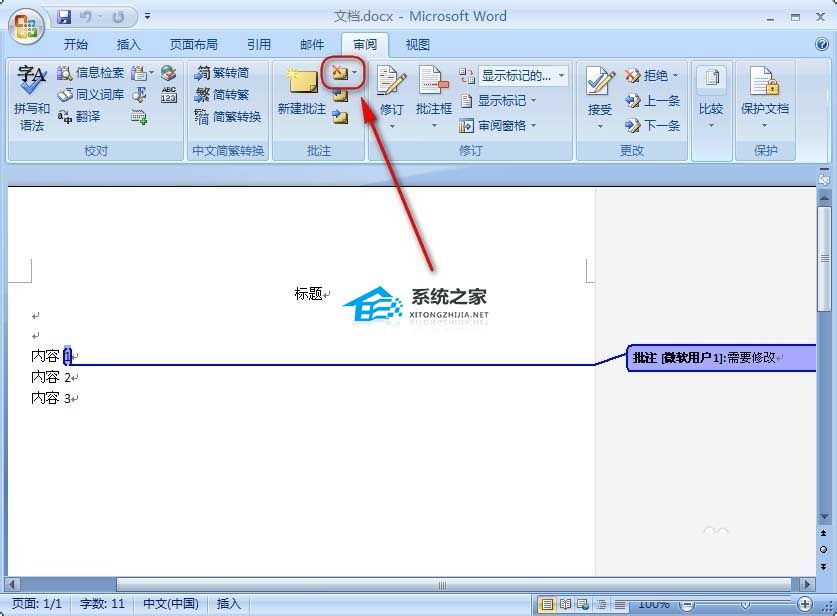This screenshot has width=837, height=616.
Task: Open Word help
Action: click(822, 44)
